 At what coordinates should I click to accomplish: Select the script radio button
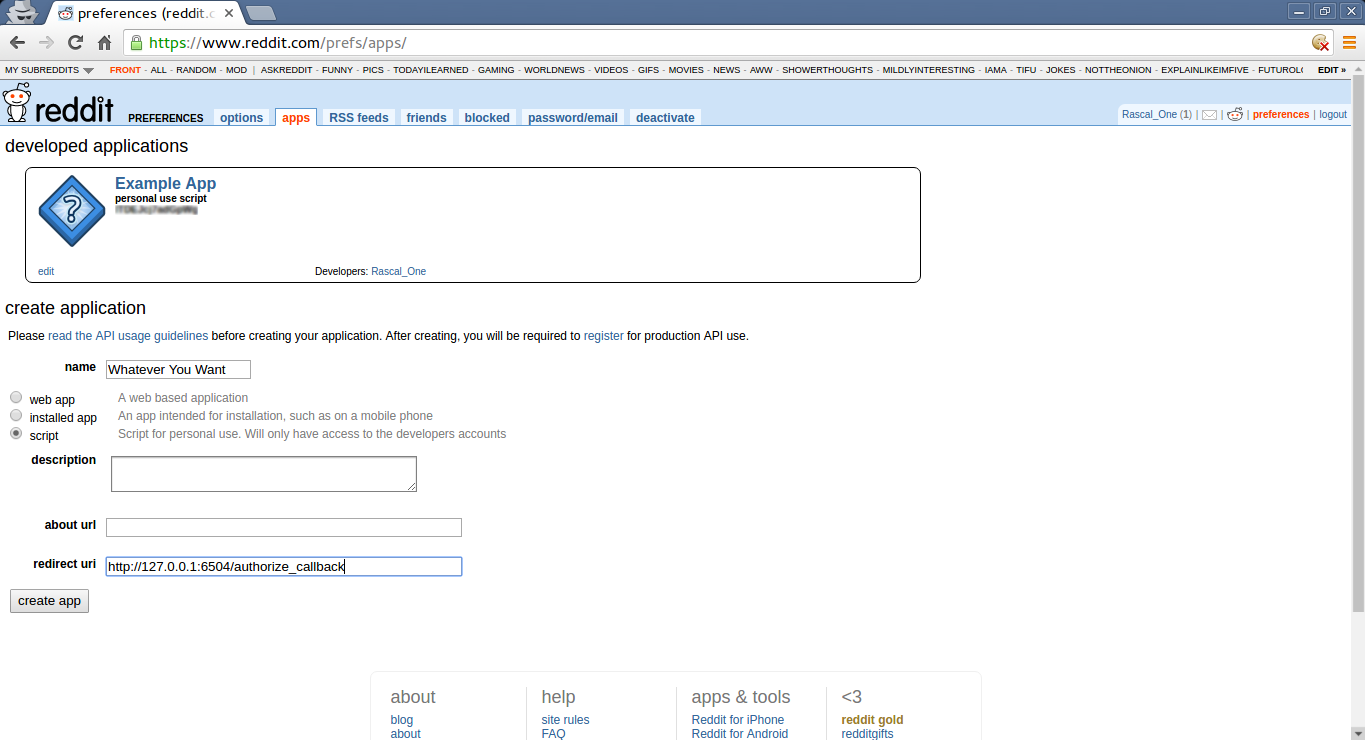[x=16, y=433]
